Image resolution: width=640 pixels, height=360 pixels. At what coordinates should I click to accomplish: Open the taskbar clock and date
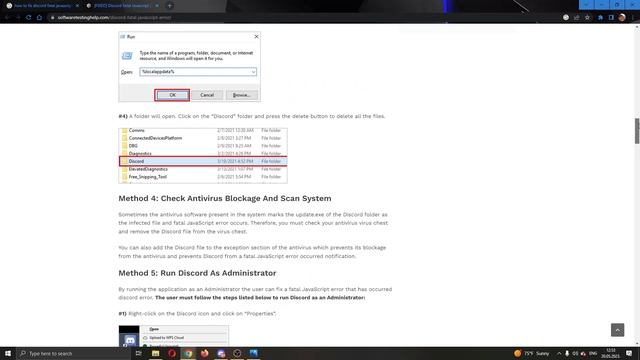coord(611,353)
